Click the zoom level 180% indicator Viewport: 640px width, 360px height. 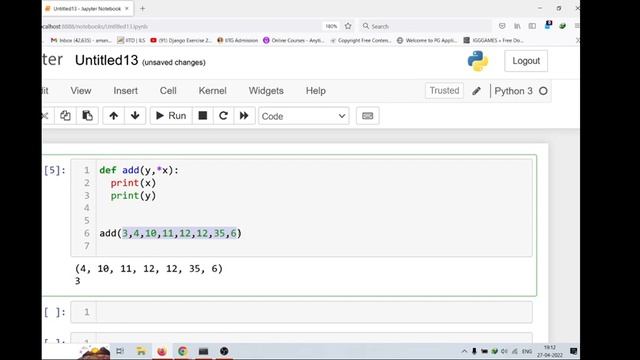pyautogui.click(x=331, y=26)
